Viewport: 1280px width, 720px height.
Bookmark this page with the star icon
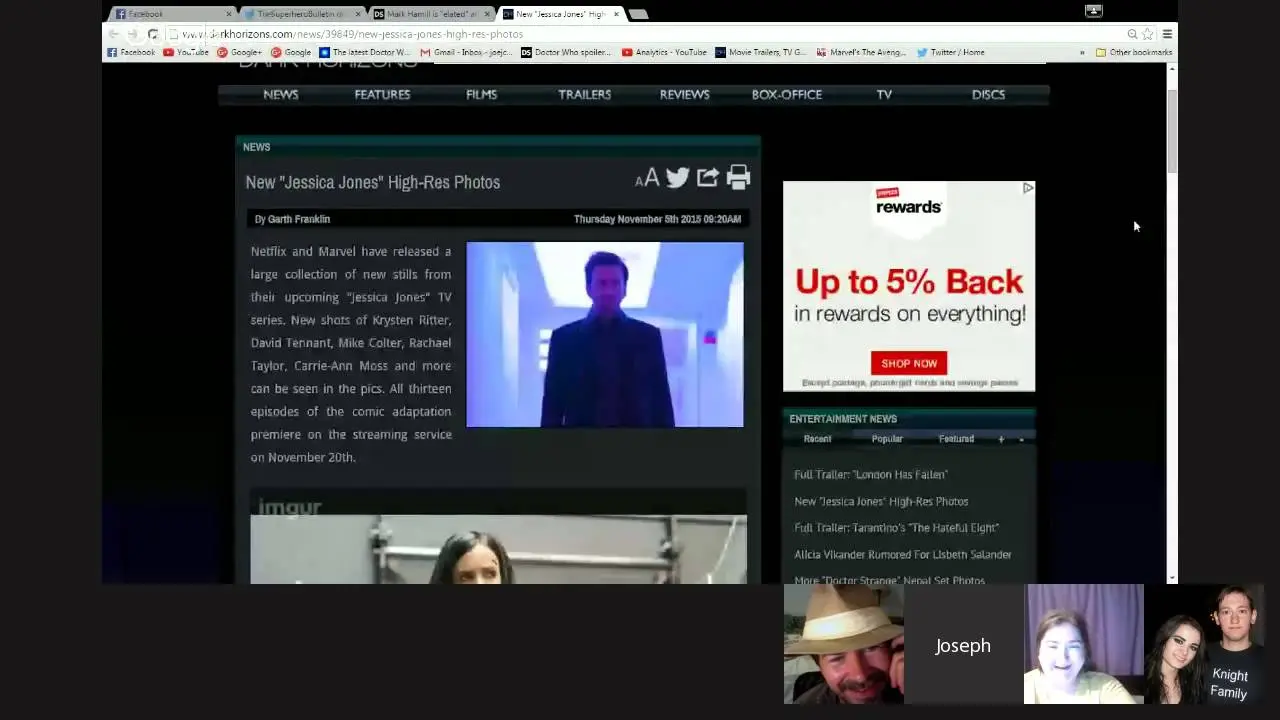[1148, 34]
